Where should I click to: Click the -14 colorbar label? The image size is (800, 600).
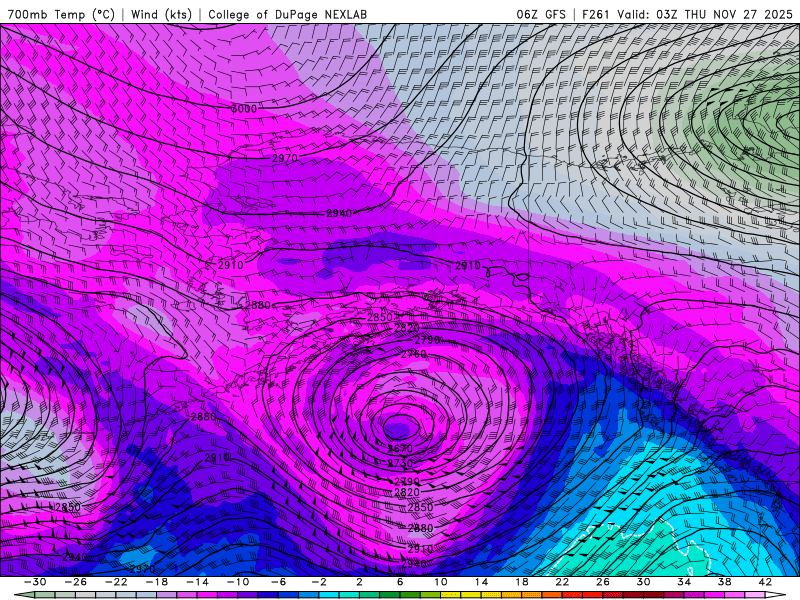[197, 582]
